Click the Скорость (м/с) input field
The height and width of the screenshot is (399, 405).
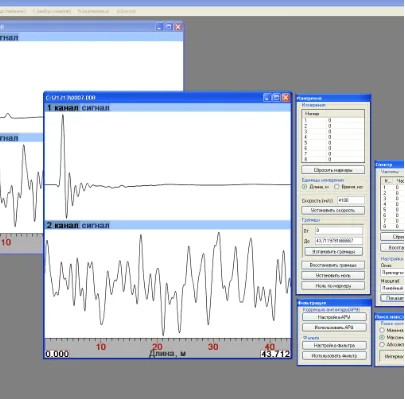pyautogui.click(x=351, y=200)
